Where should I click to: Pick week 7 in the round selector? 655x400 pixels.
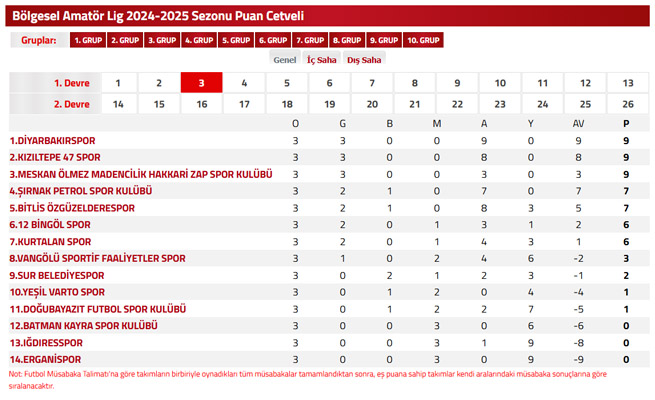[x=372, y=83]
